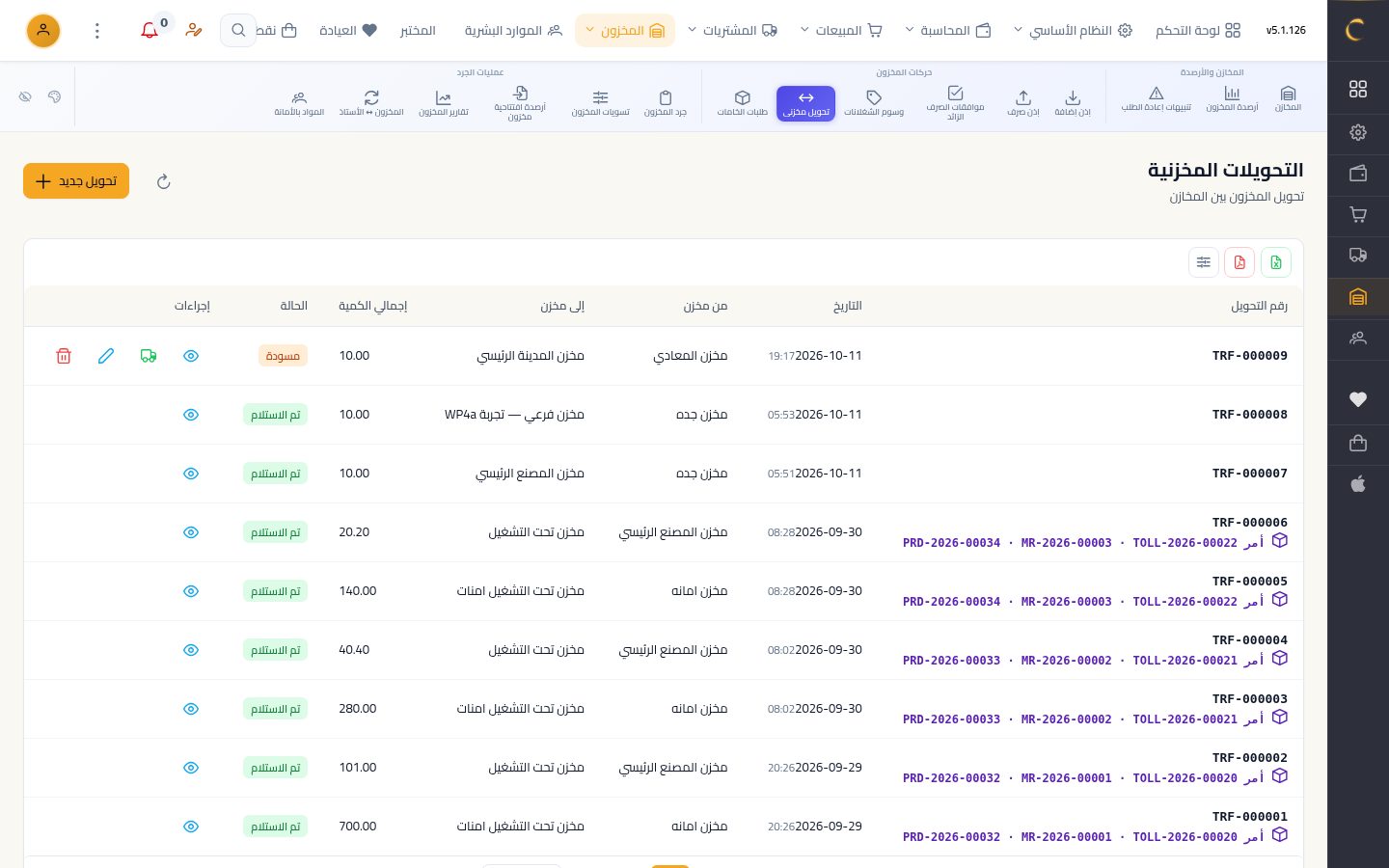1389x868 pixels.
Task: Create a new transfer with تحويل جديد
Action: (x=76, y=181)
